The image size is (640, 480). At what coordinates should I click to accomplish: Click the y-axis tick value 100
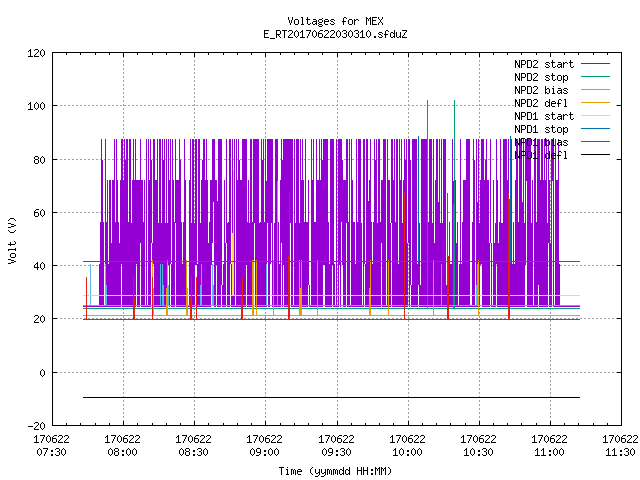click(x=36, y=106)
